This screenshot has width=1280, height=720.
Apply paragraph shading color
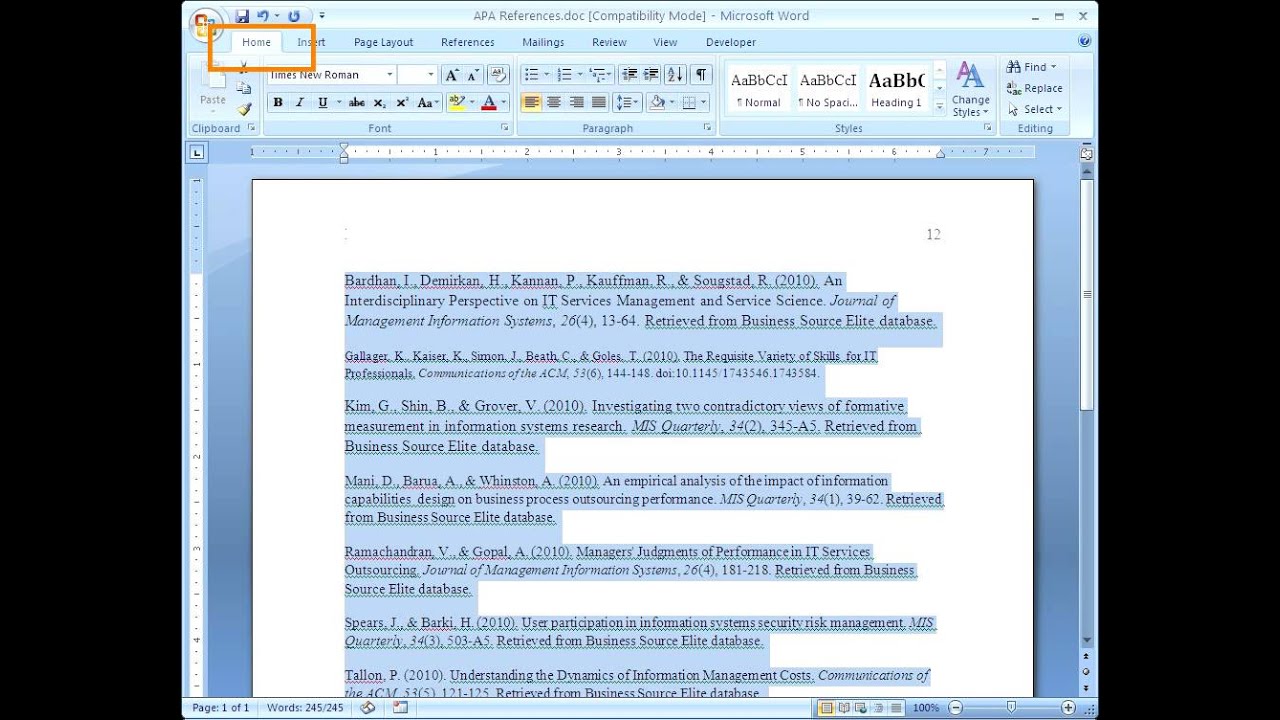pyautogui.click(x=657, y=103)
